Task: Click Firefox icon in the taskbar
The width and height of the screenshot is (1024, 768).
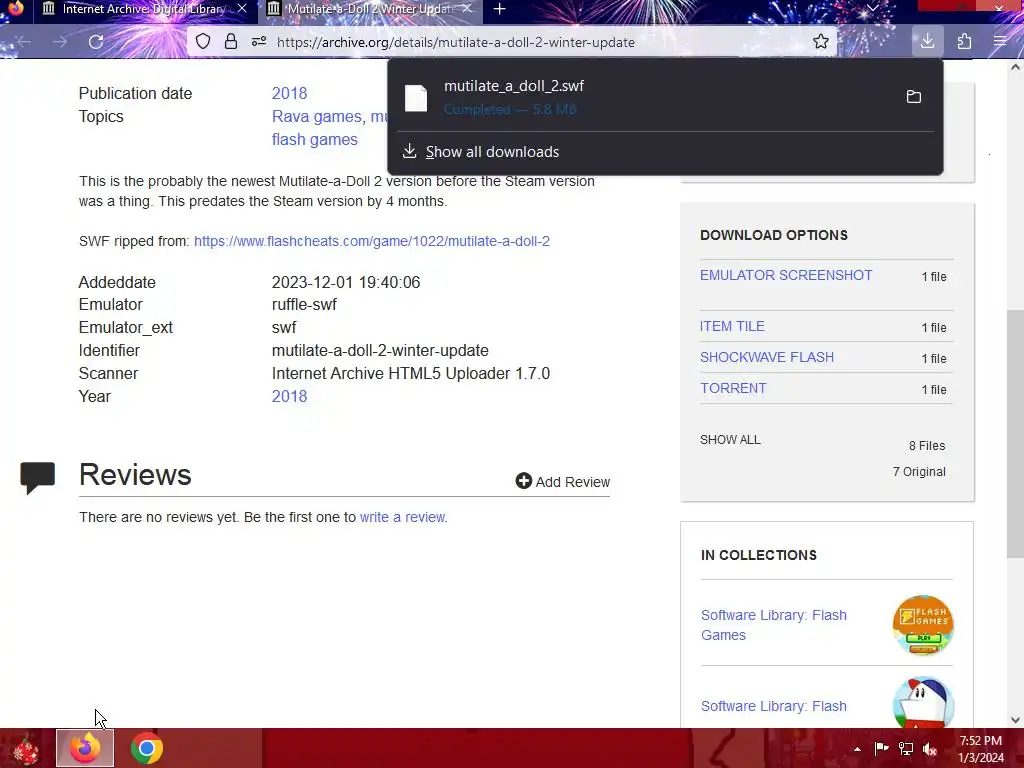Action: click(85, 748)
